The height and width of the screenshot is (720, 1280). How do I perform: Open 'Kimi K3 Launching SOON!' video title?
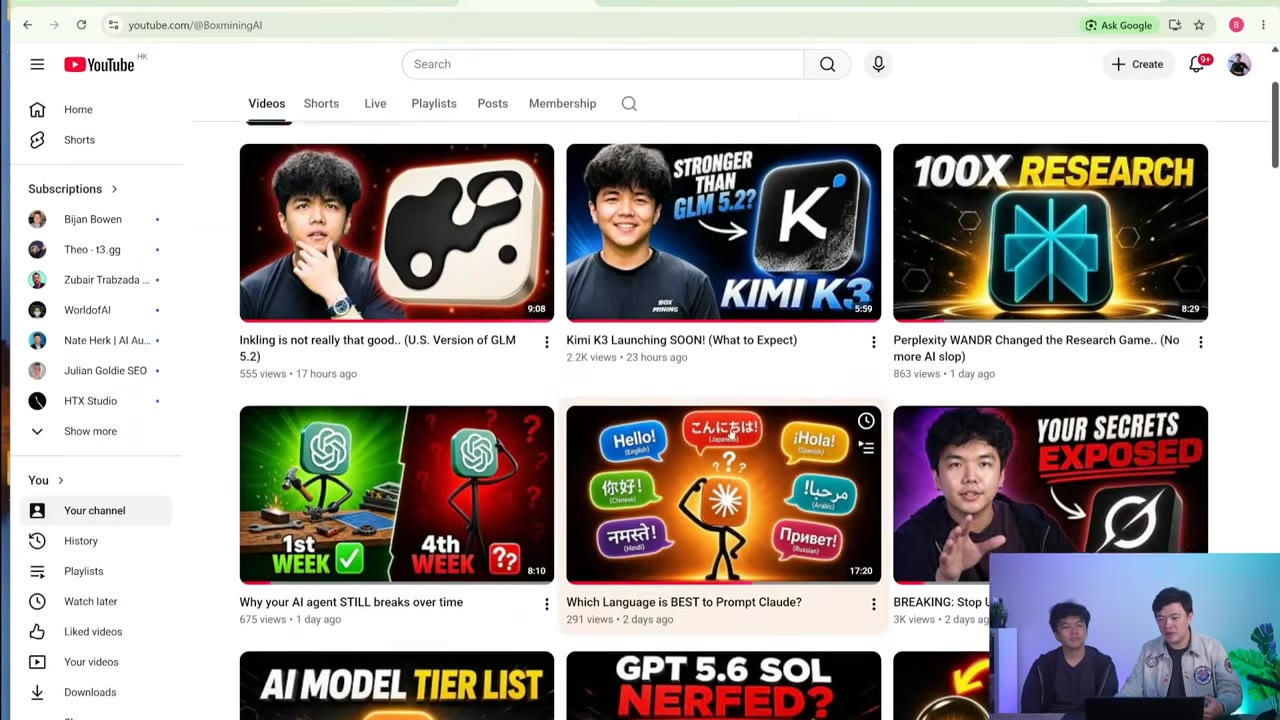[x=682, y=340]
